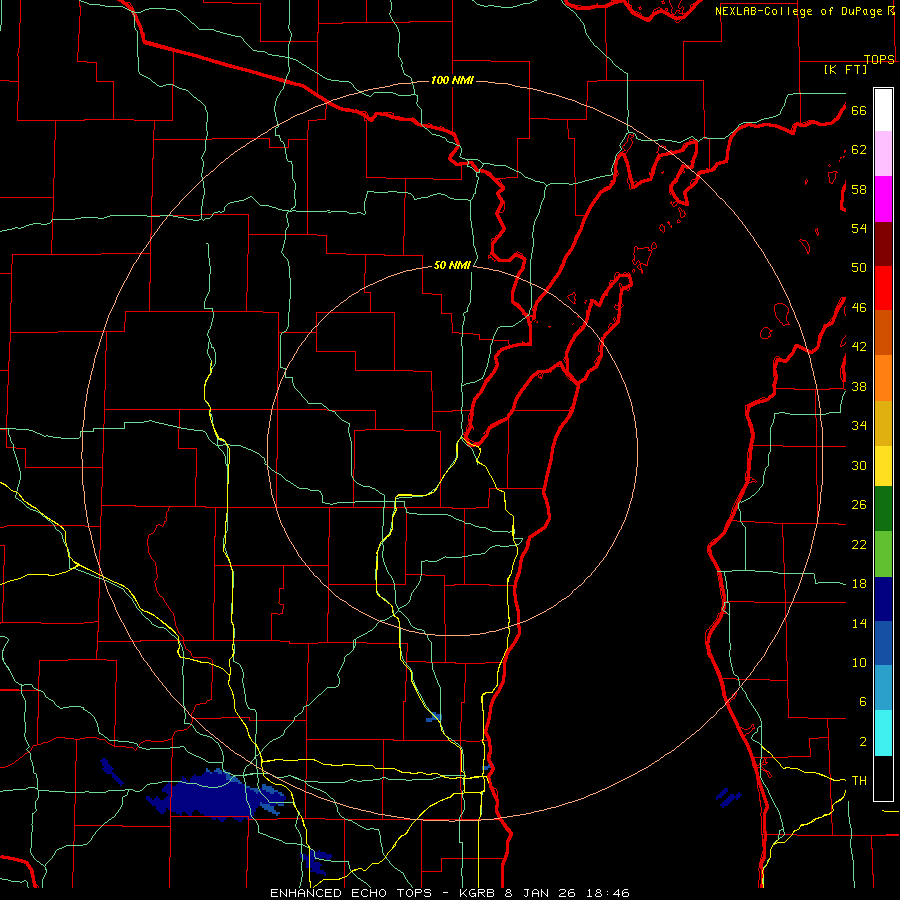The image size is (900, 900).
Task: Click the legend value 58
Action: (859, 189)
